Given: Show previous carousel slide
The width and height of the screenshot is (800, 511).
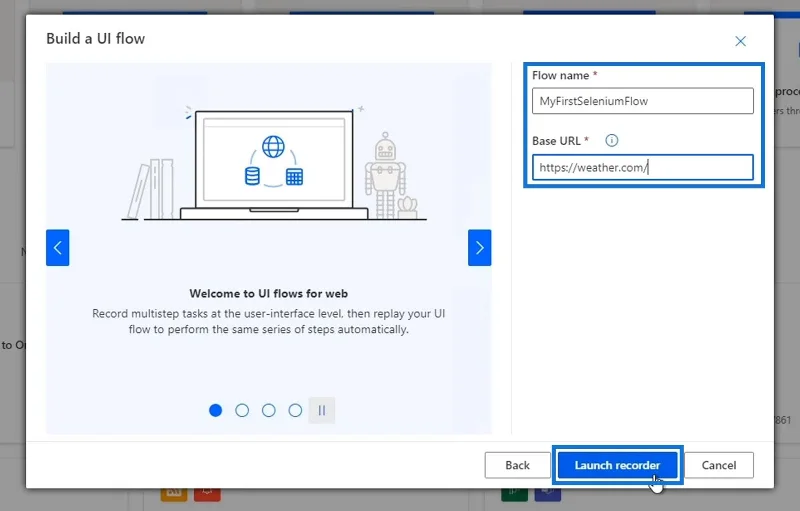Looking at the screenshot, I should tap(58, 248).
